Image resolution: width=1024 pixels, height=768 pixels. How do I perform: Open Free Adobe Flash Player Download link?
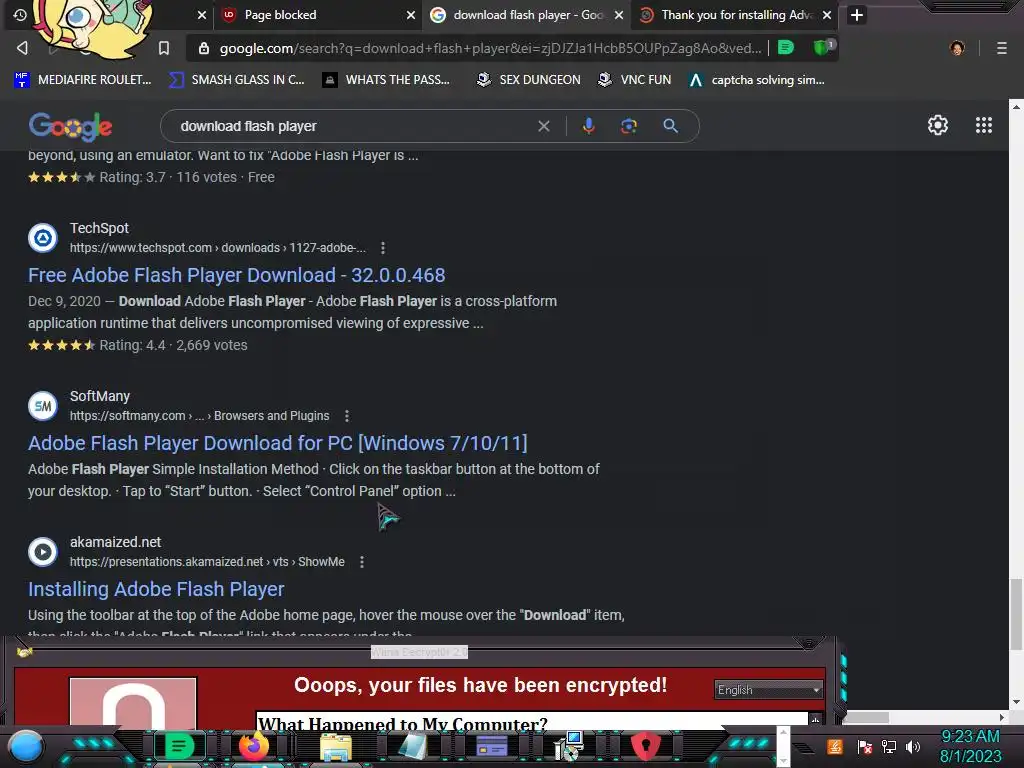click(236, 275)
